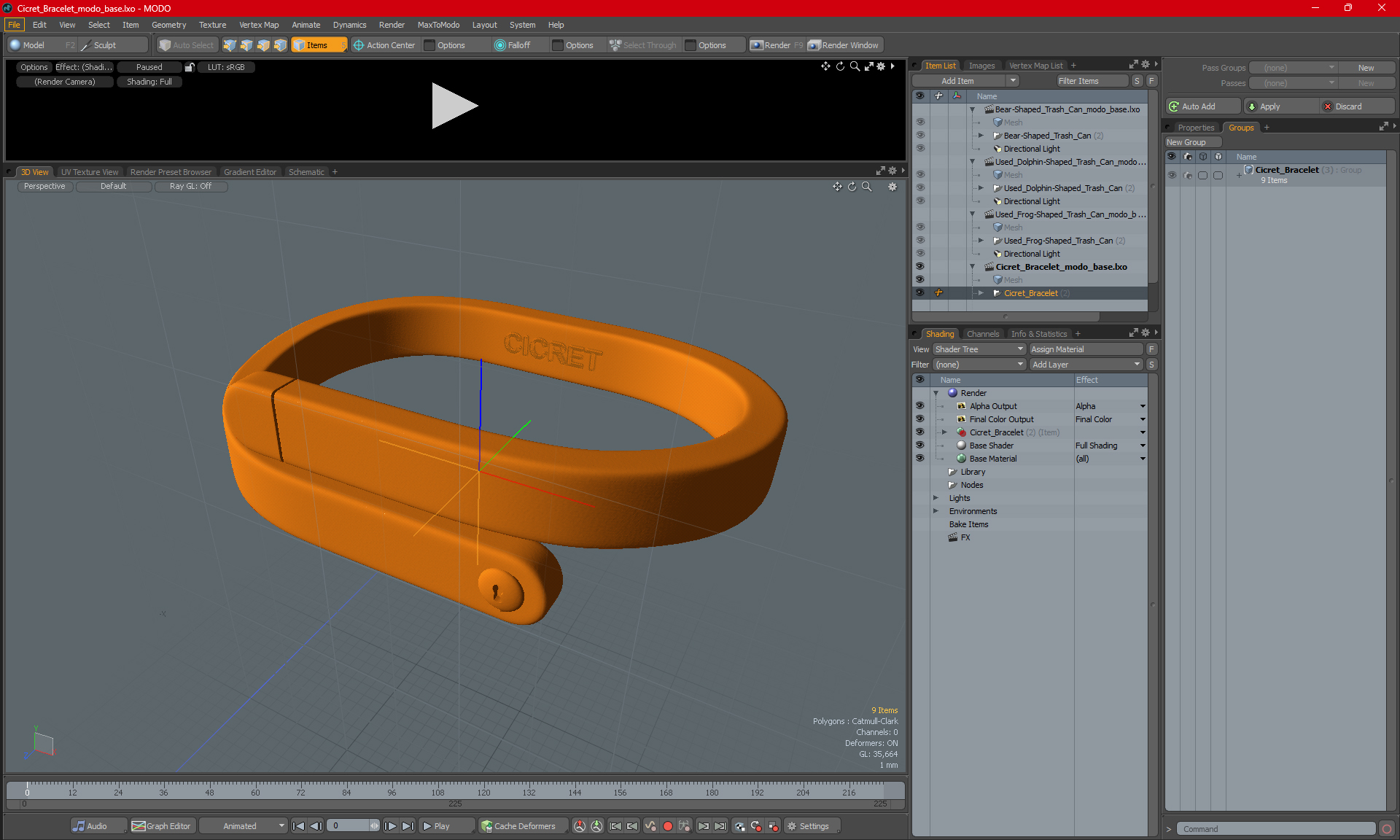Toggle eye for Base Material layer
The height and width of the screenshot is (840, 1400).
click(920, 459)
